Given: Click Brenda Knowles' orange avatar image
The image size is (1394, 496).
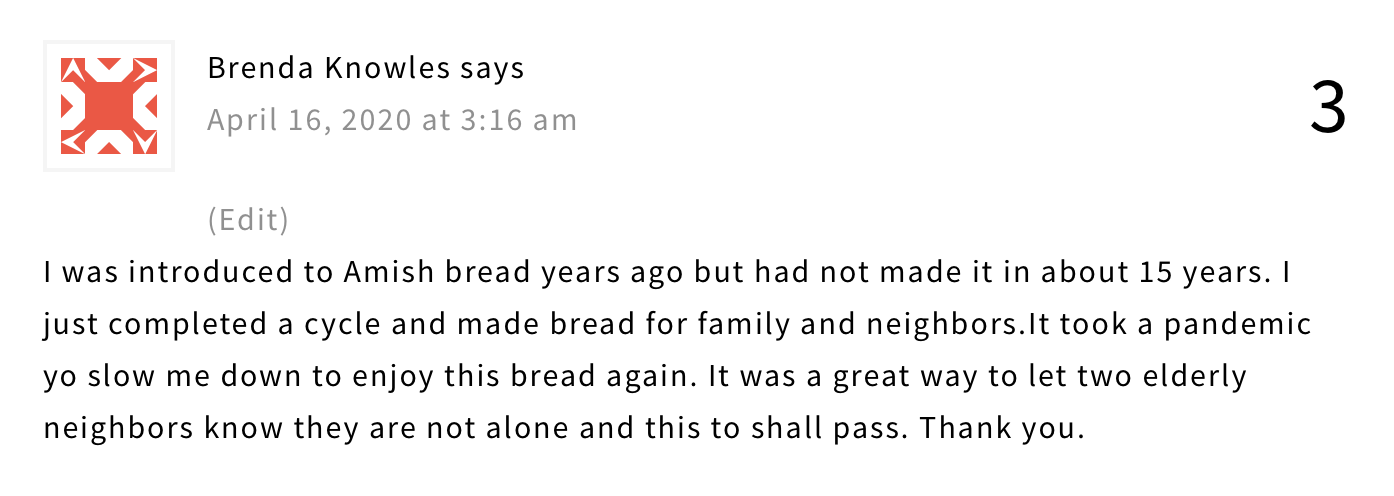Looking at the screenshot, I should [109, 106].
